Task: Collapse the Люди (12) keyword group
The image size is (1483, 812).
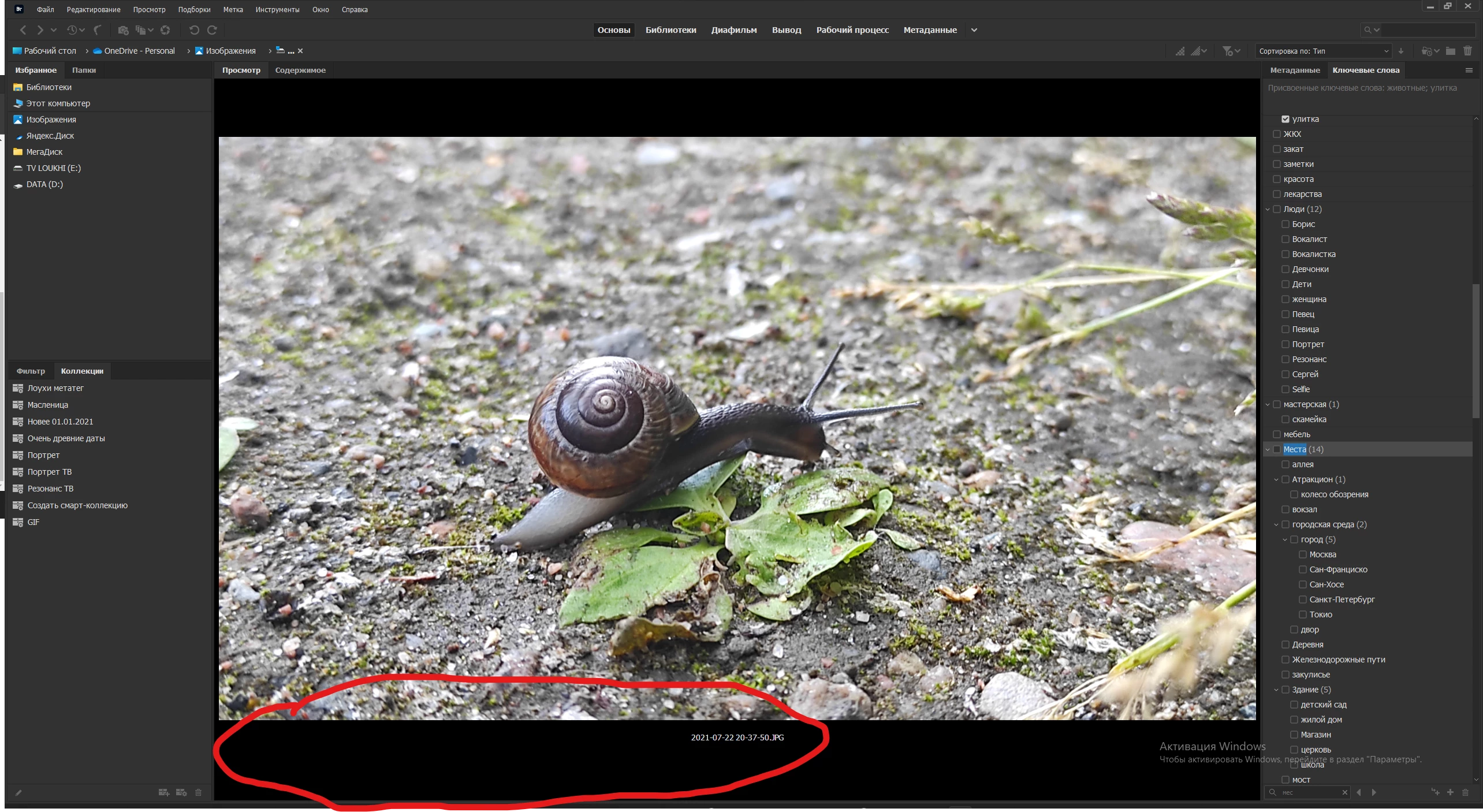Action: click(1268, 209)
